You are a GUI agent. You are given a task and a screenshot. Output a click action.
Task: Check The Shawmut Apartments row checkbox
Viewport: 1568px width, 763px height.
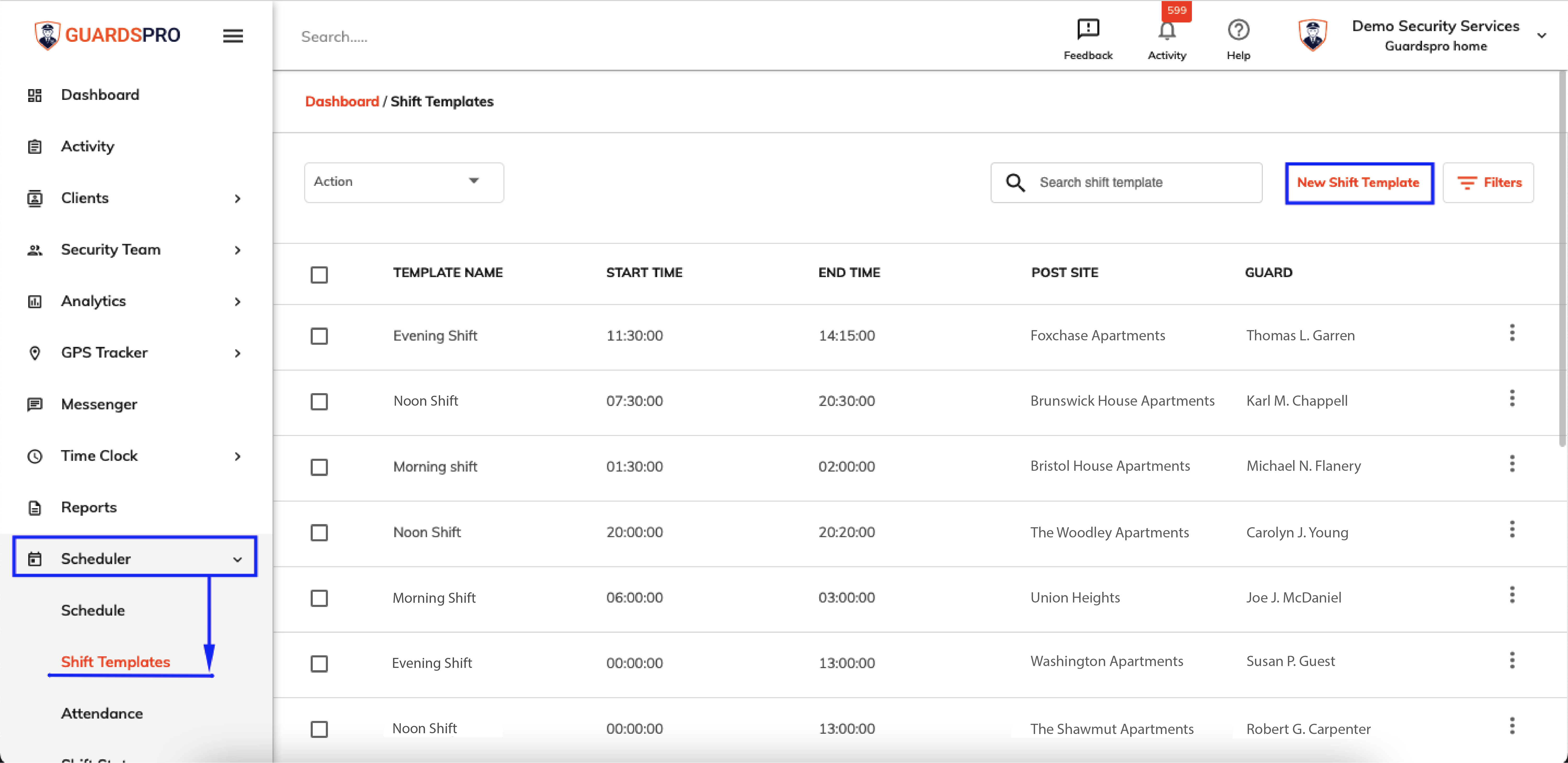[319, 730]
